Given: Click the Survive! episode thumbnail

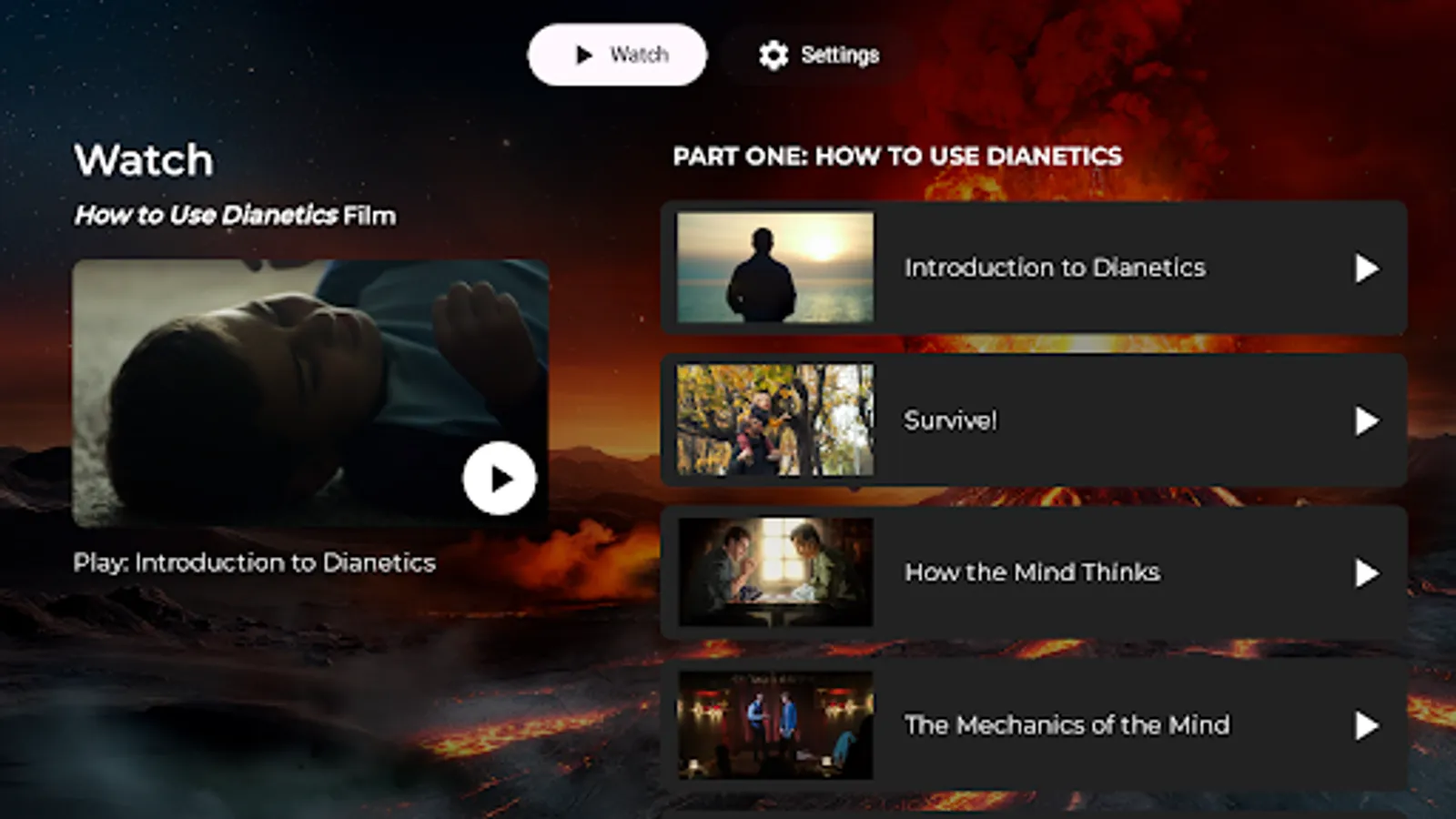Looking at the screenshot, I should [774, 420].
